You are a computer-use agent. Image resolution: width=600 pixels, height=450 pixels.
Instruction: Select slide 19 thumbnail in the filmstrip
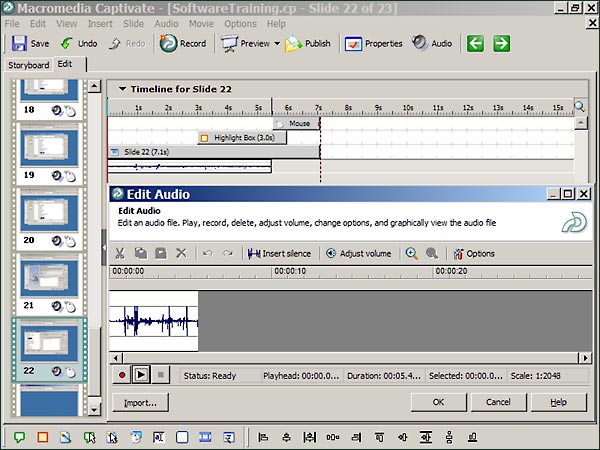click(49, 147)
